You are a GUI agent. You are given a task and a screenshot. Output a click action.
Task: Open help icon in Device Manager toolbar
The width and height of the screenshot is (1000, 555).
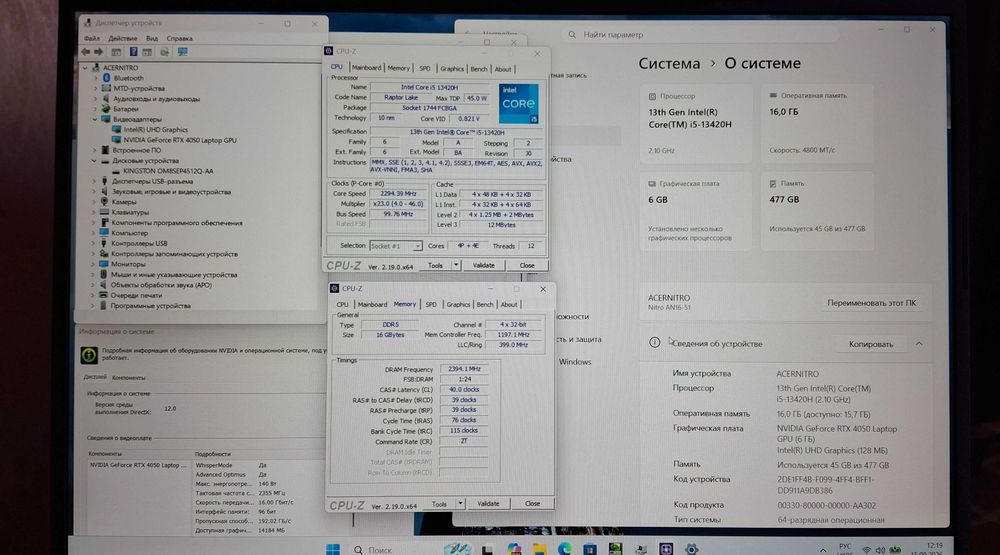133,52
